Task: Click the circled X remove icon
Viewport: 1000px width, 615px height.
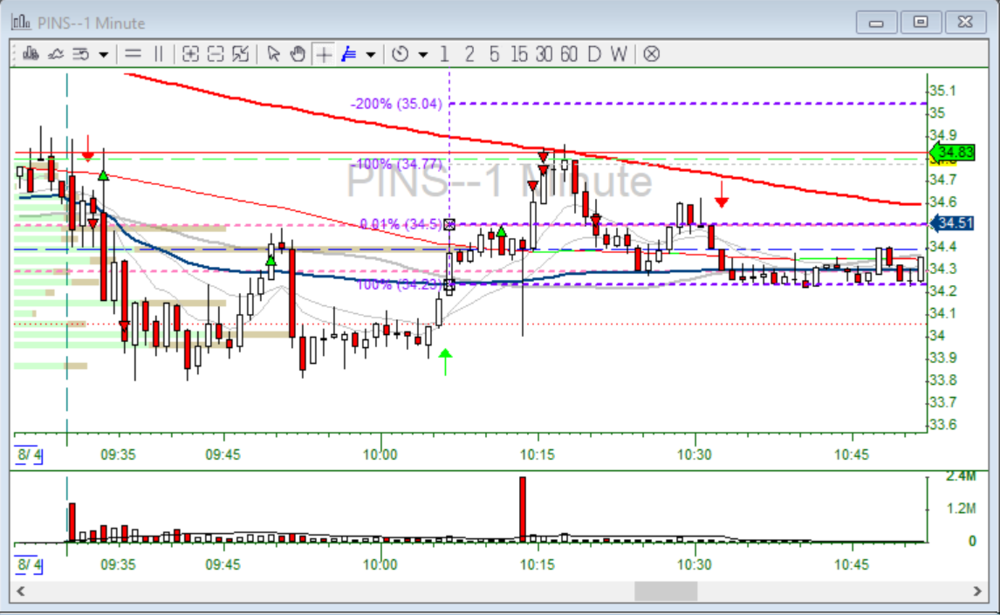Action: (x=651, y=54)
